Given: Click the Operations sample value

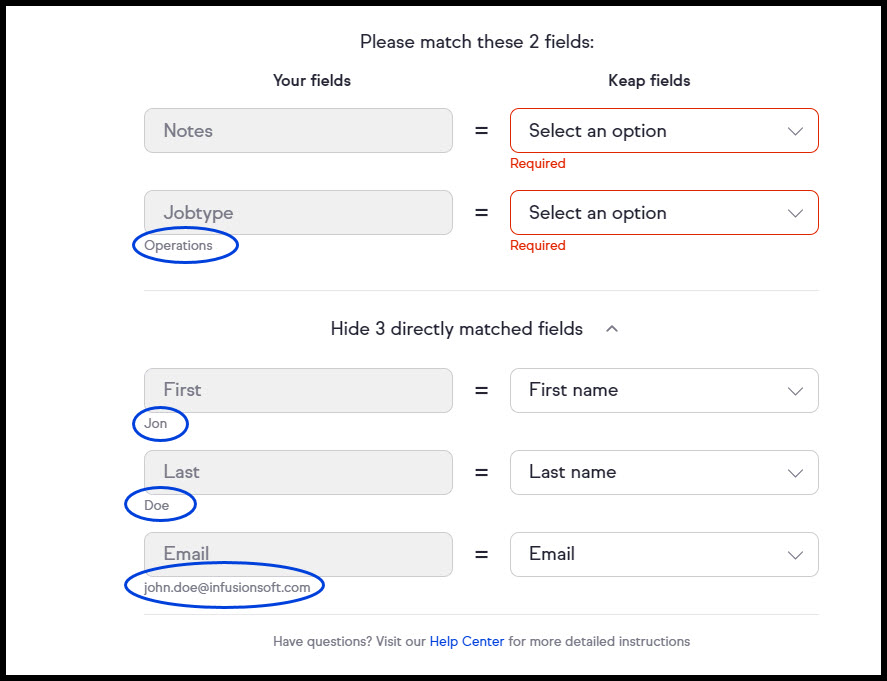Looking at the screenshot, I should 179,245.
